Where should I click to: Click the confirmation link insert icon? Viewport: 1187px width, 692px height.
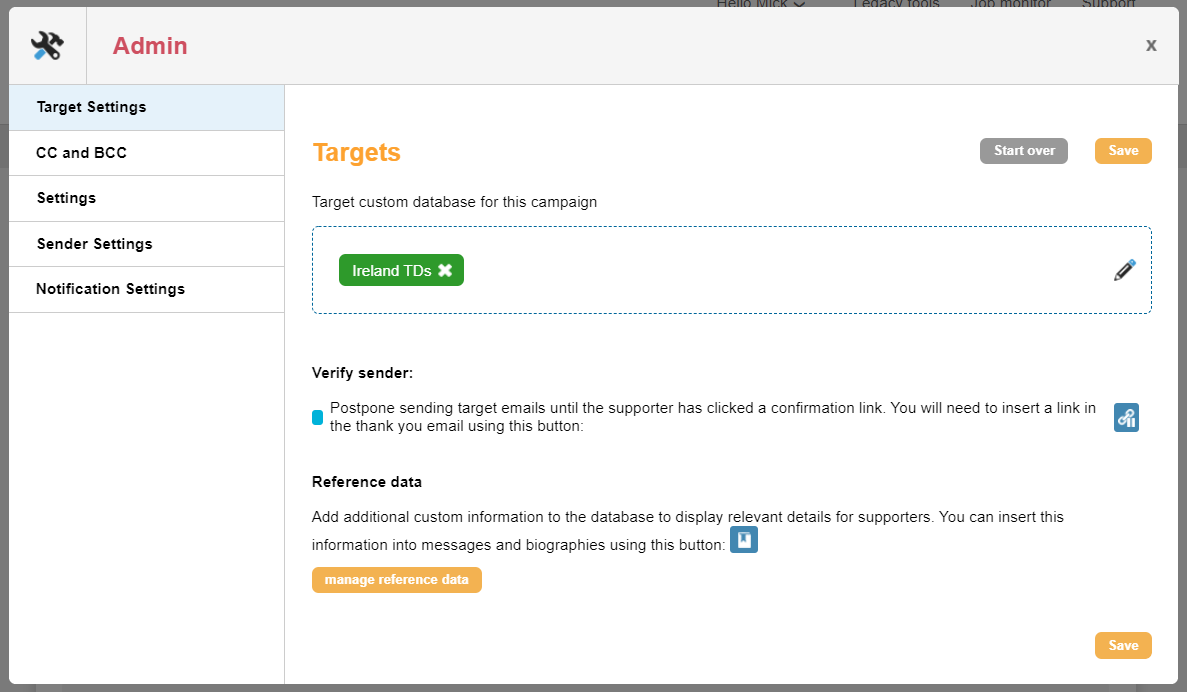tap(1126, 417)
